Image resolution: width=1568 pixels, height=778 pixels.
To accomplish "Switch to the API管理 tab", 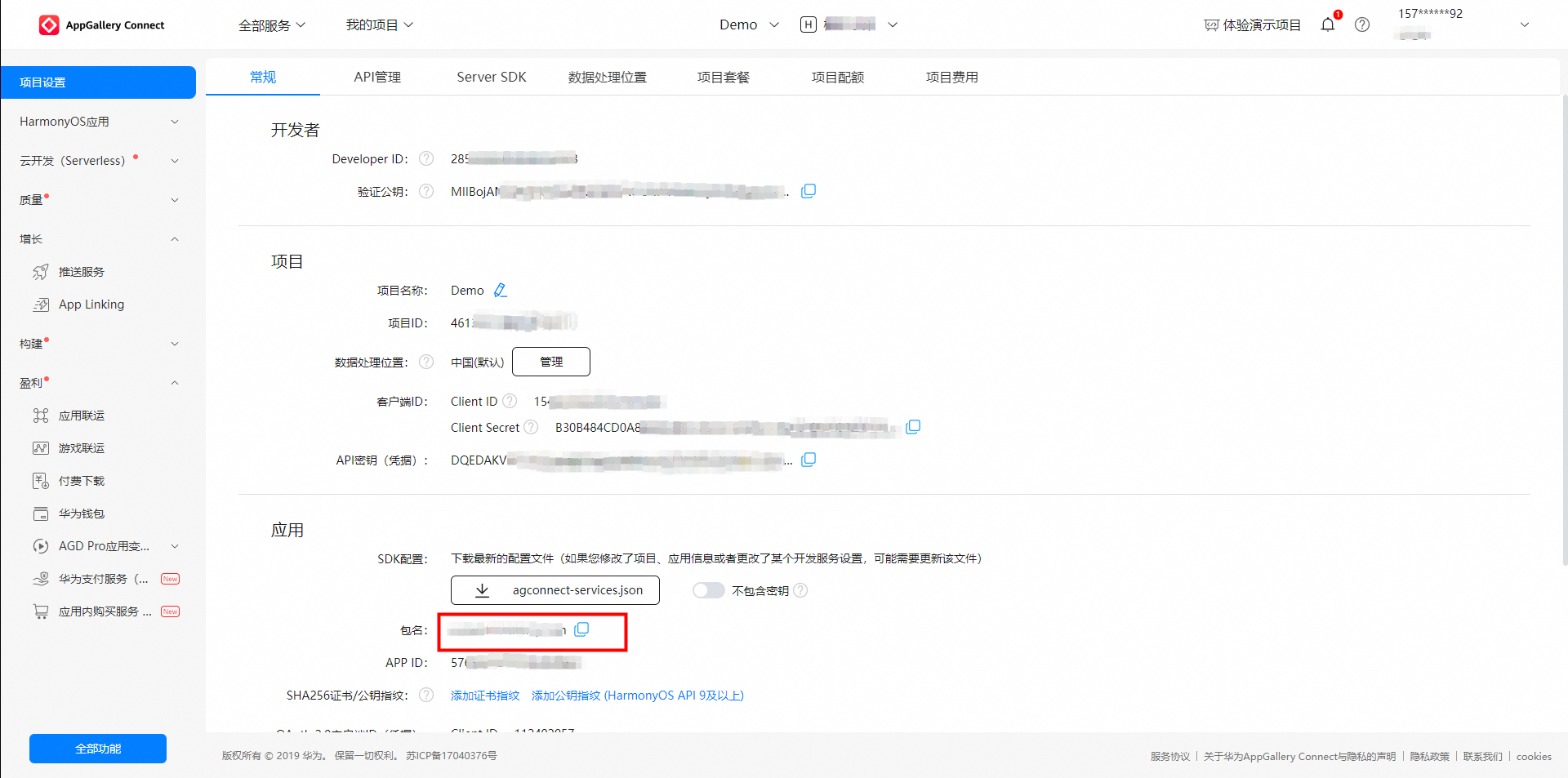I will [x=377, y=77].
